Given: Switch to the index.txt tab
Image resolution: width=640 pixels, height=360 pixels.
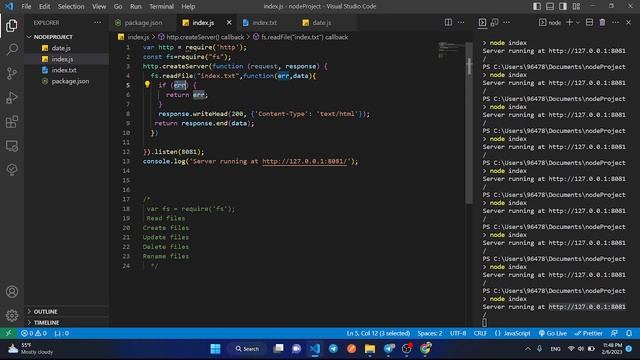Looking at the screenshot, I should click(x=265, y=22).
